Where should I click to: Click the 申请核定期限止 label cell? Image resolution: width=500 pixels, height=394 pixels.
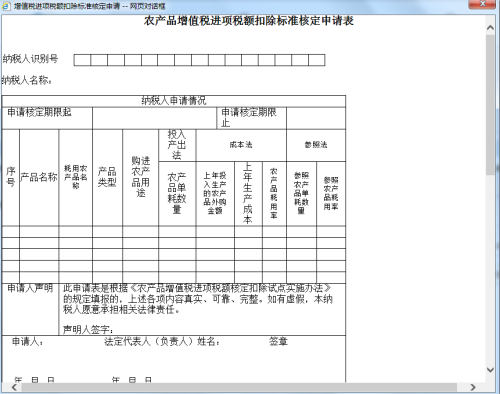coord(252,118)
